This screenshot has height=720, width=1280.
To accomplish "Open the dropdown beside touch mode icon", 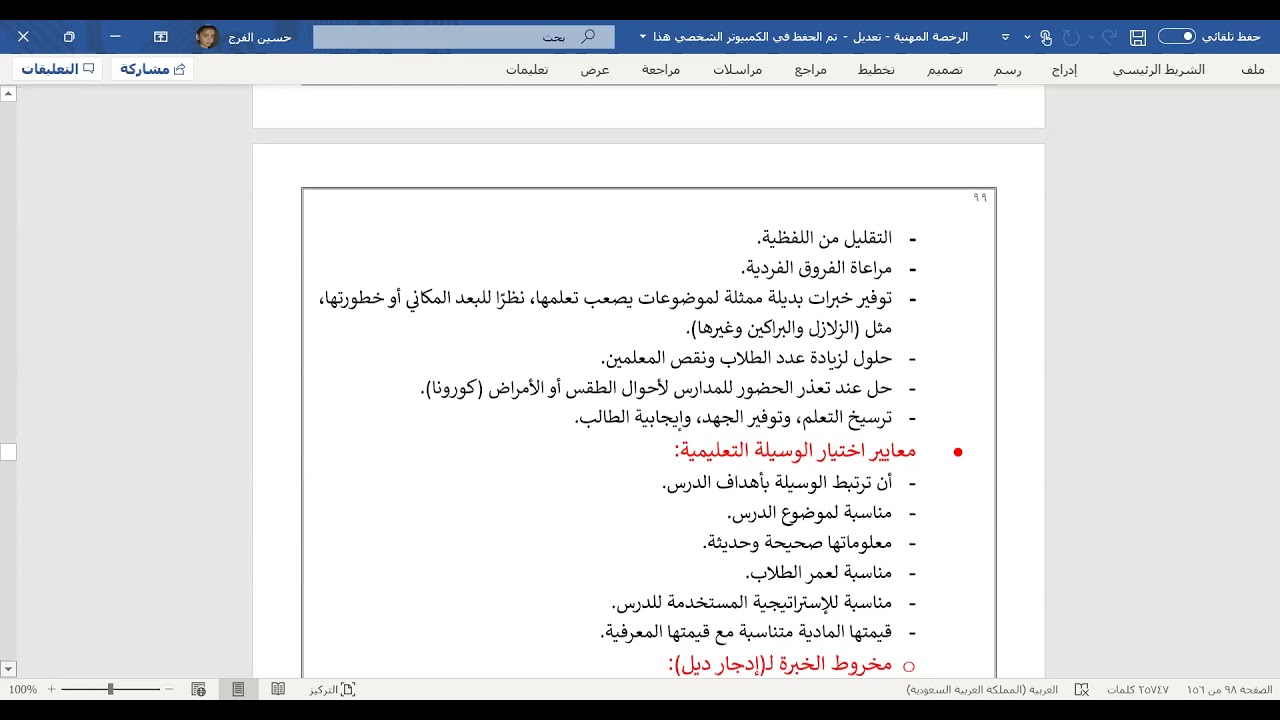I will [1027, 37].
